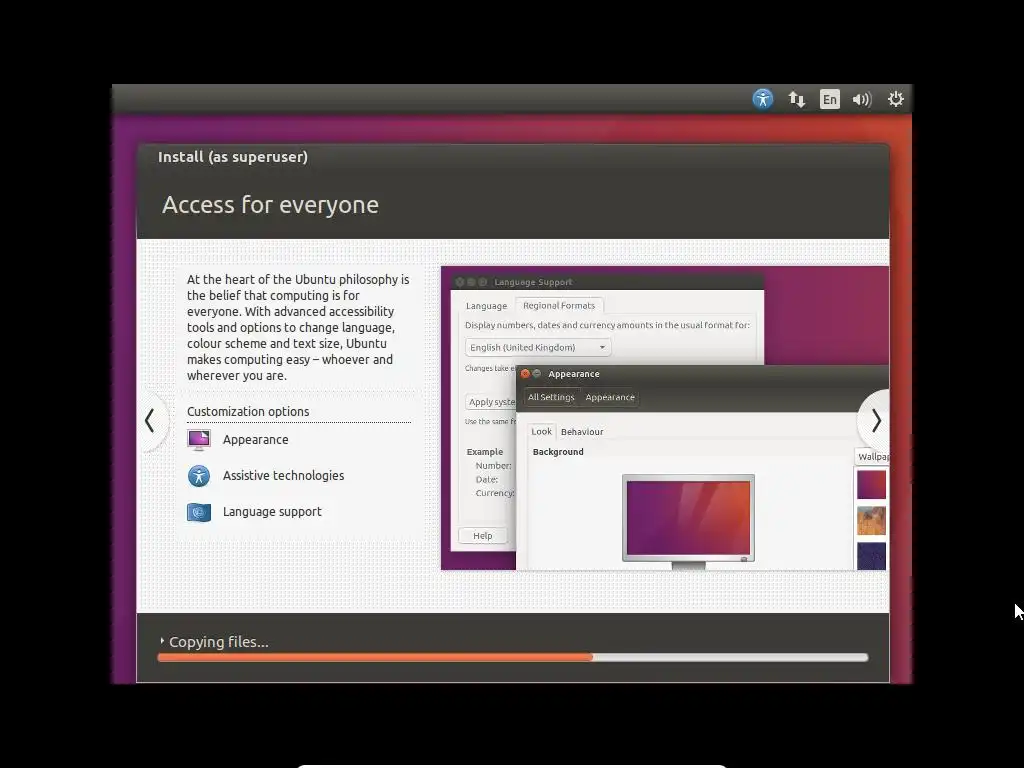Click the Appearance breadcrumb button
The image size is (1024, 768).
click(610, 397)
